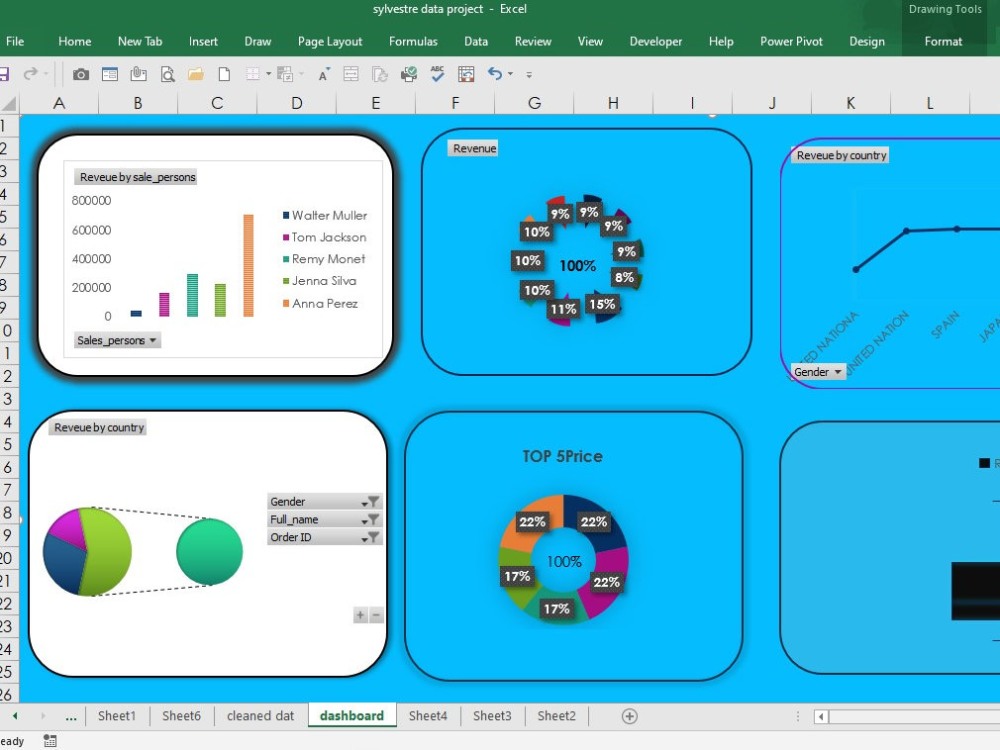Click the Select All corner triangle
Screen dimensions: 1000x750
tap(9, 104)
